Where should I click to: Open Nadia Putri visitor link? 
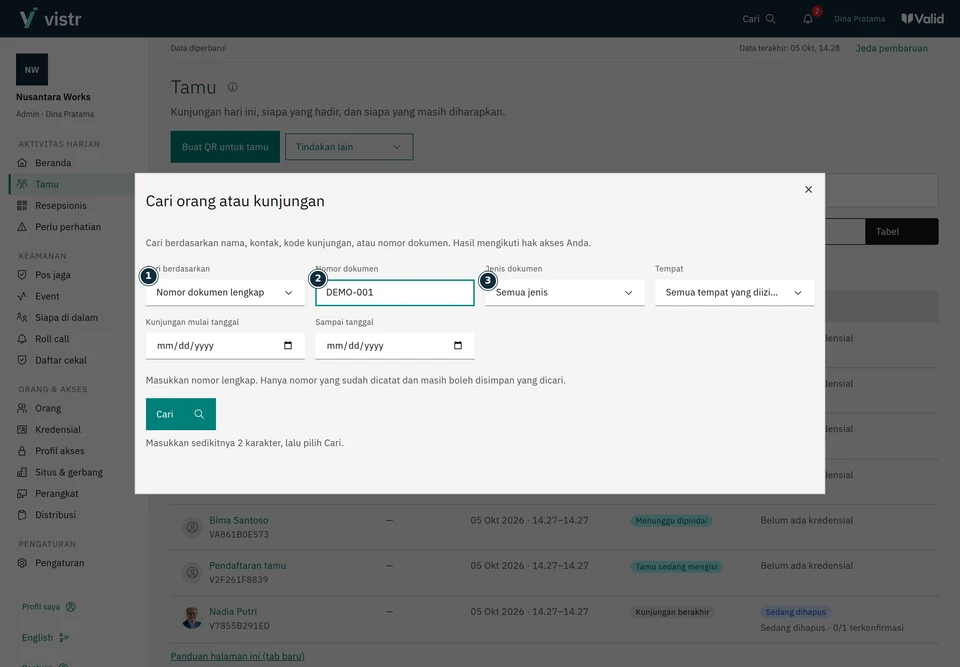[x=233, y=611]
